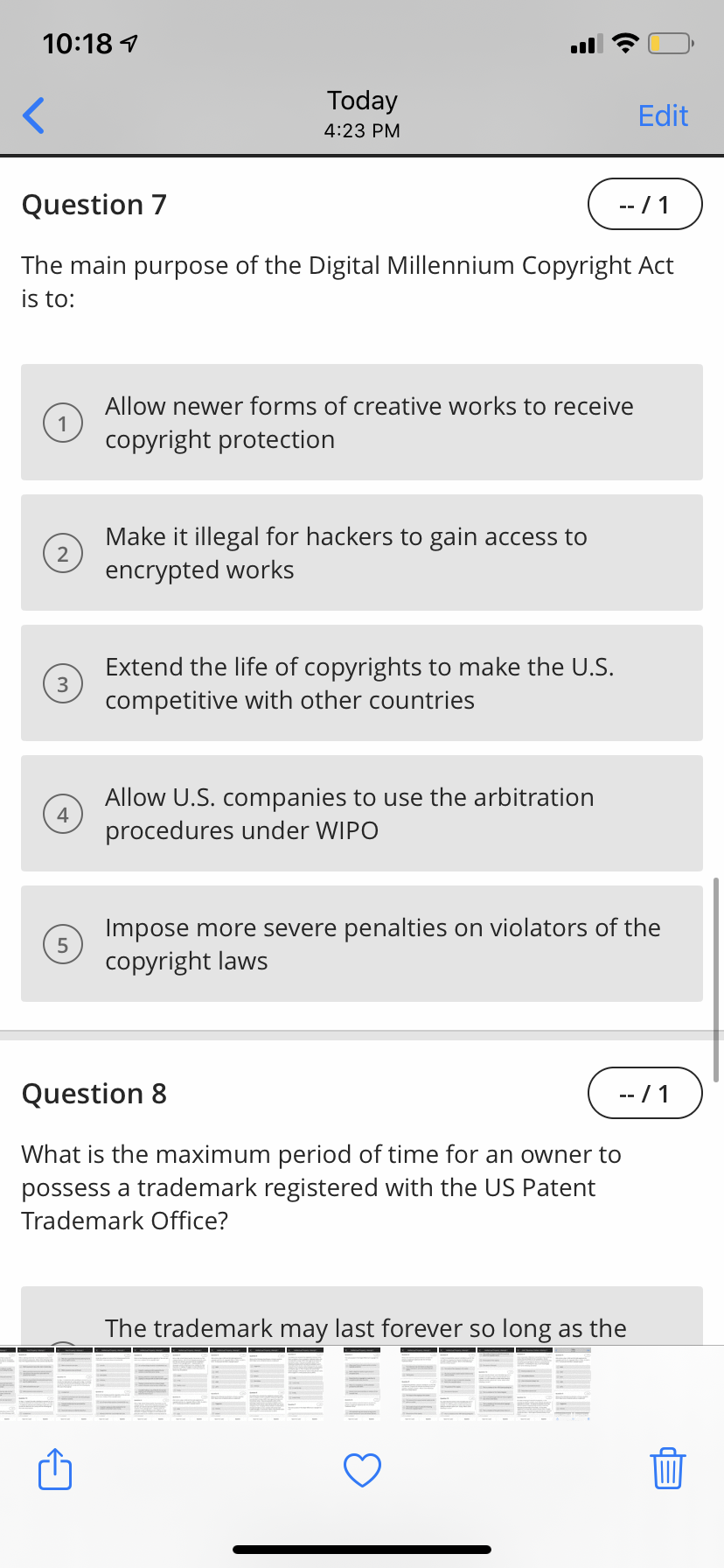Tap the 4:23 PM timestamp
The width and height of the screenshot is (724, 1568).
362,130
